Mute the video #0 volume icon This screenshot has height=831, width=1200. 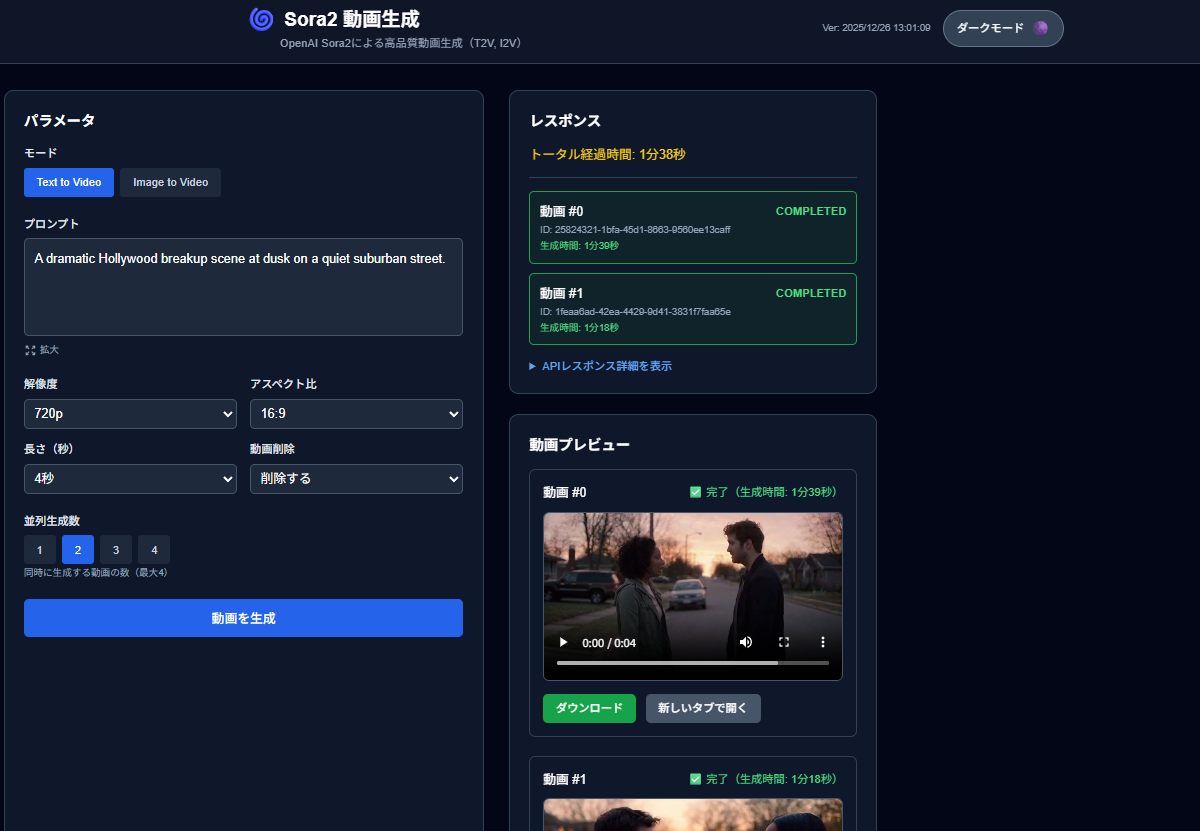746,642
